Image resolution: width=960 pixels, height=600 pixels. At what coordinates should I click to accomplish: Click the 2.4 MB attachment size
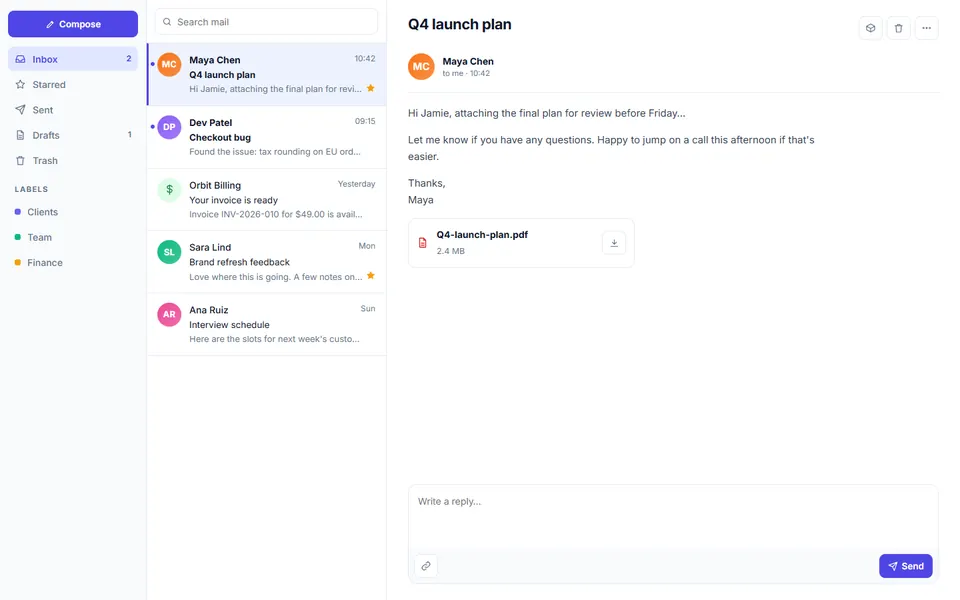[450, 251]
